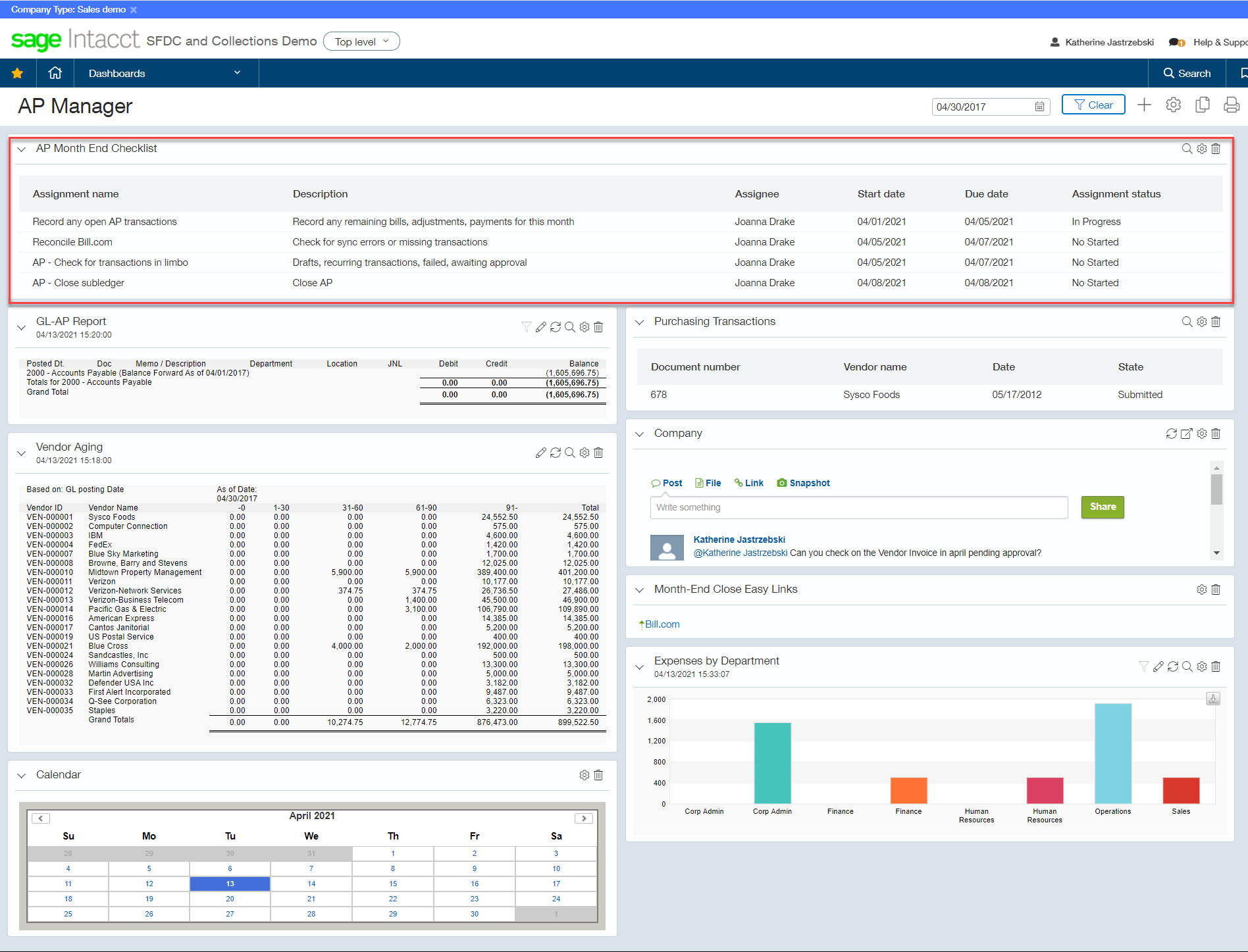Click the Write something text field

tap(858, 507)
